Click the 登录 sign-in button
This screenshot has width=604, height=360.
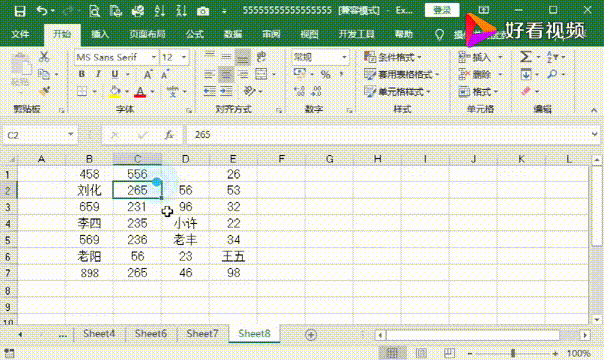442,10
